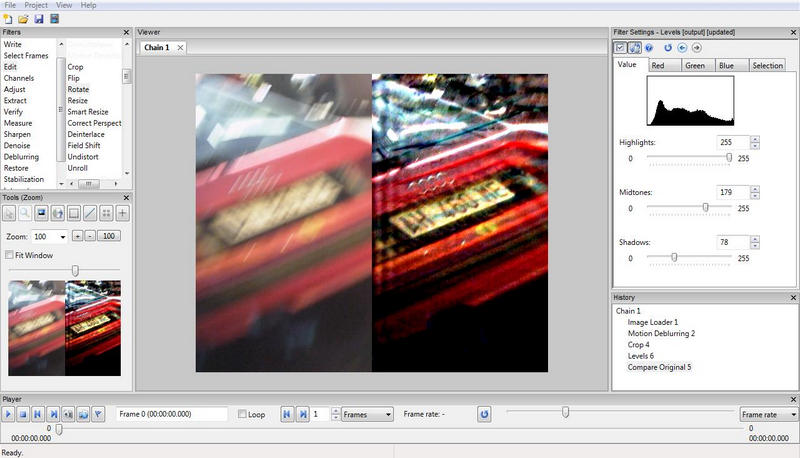Click the Save floppy-disk icon
The image size is (800, 458).
(39, 19)
